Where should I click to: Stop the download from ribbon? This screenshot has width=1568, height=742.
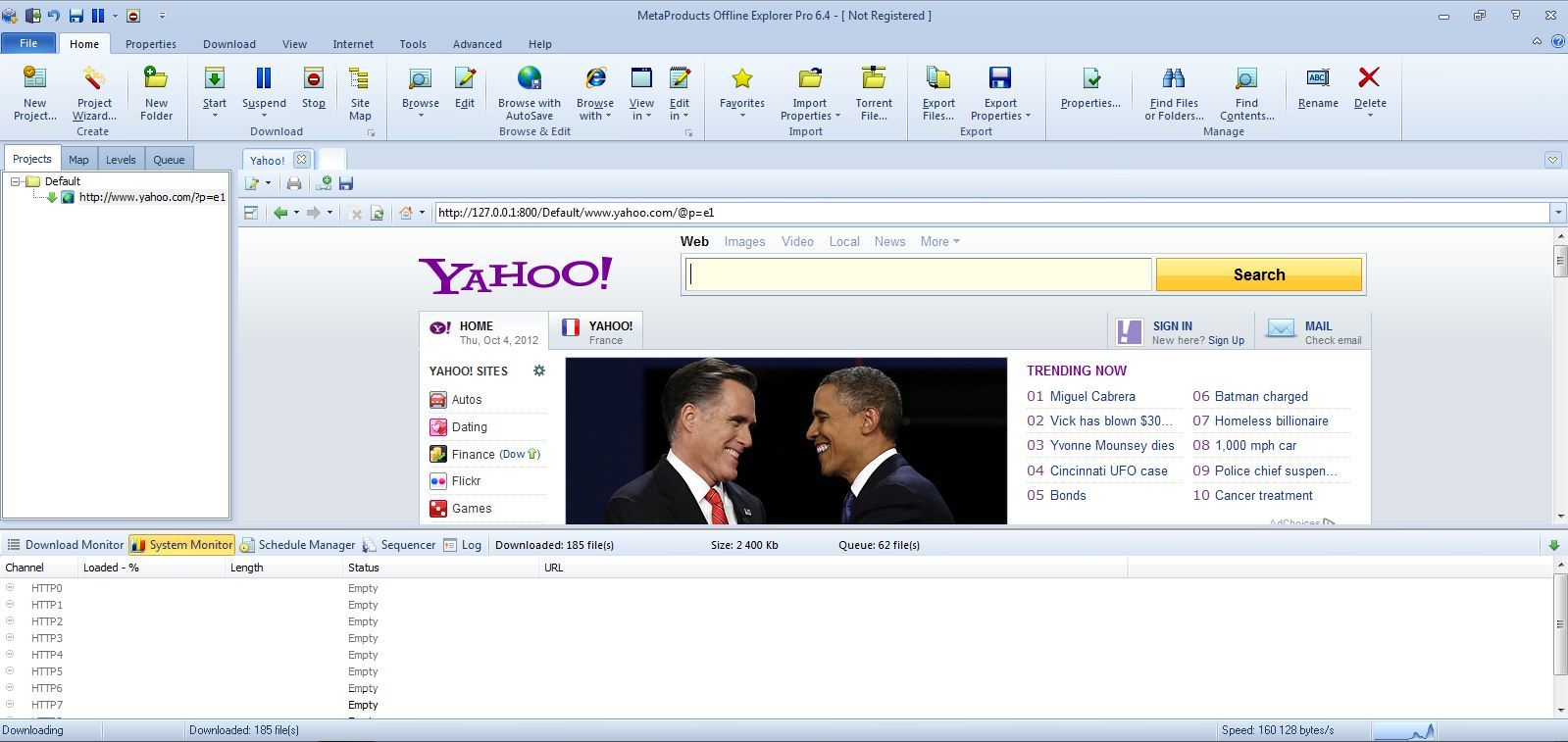coord(314,86)
